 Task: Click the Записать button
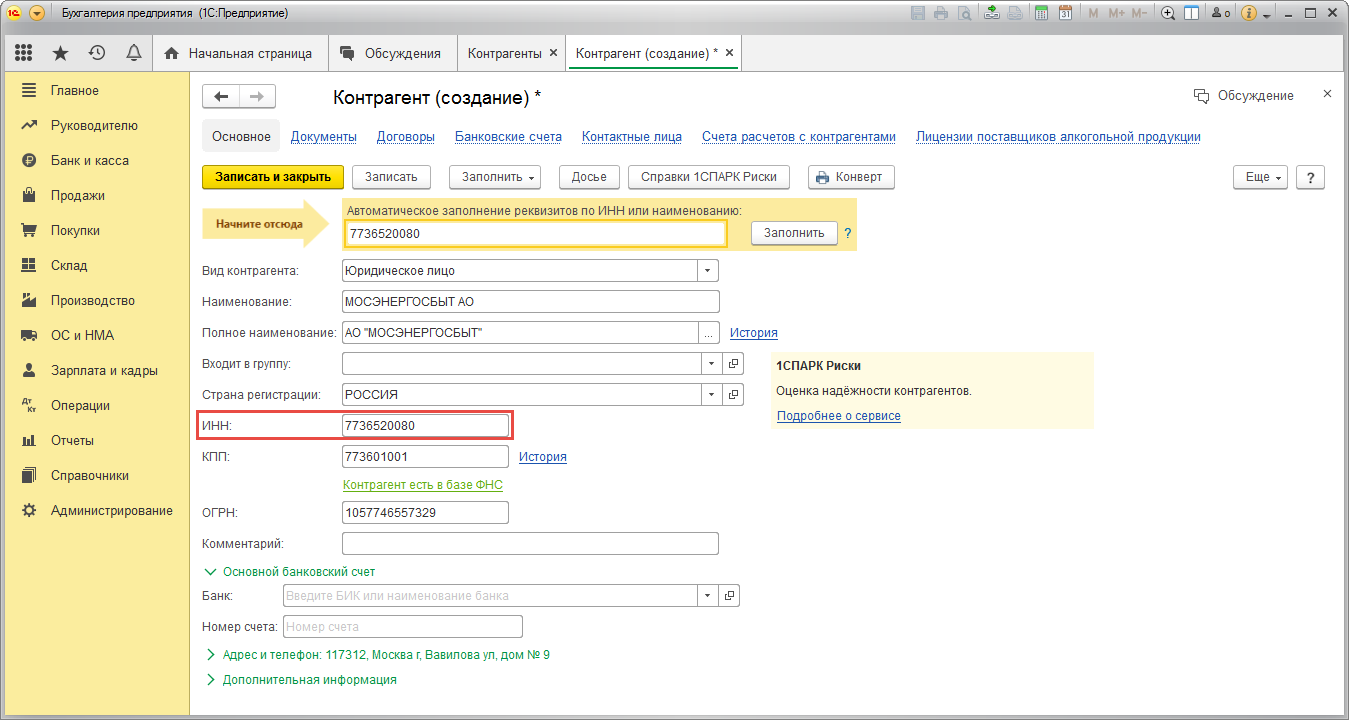click(391, 177)
